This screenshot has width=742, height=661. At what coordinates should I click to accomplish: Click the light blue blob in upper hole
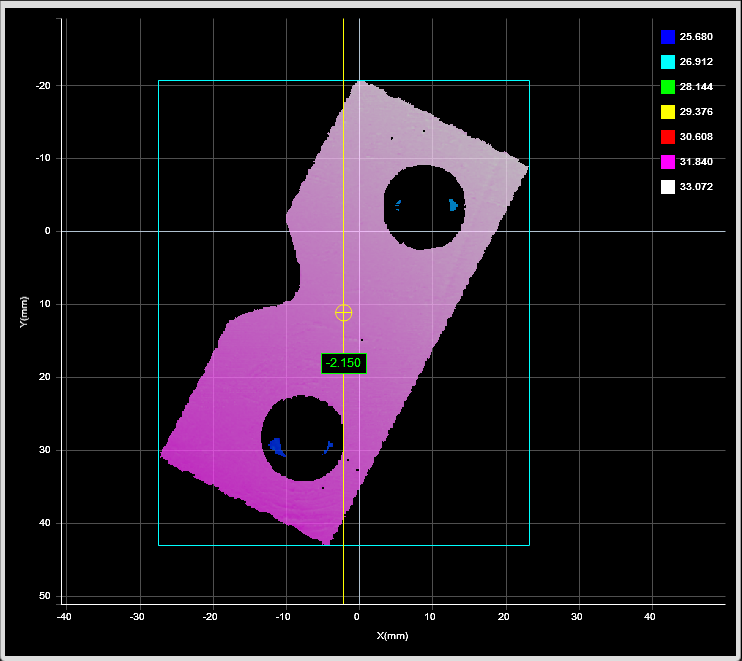[x=453, y=205]
